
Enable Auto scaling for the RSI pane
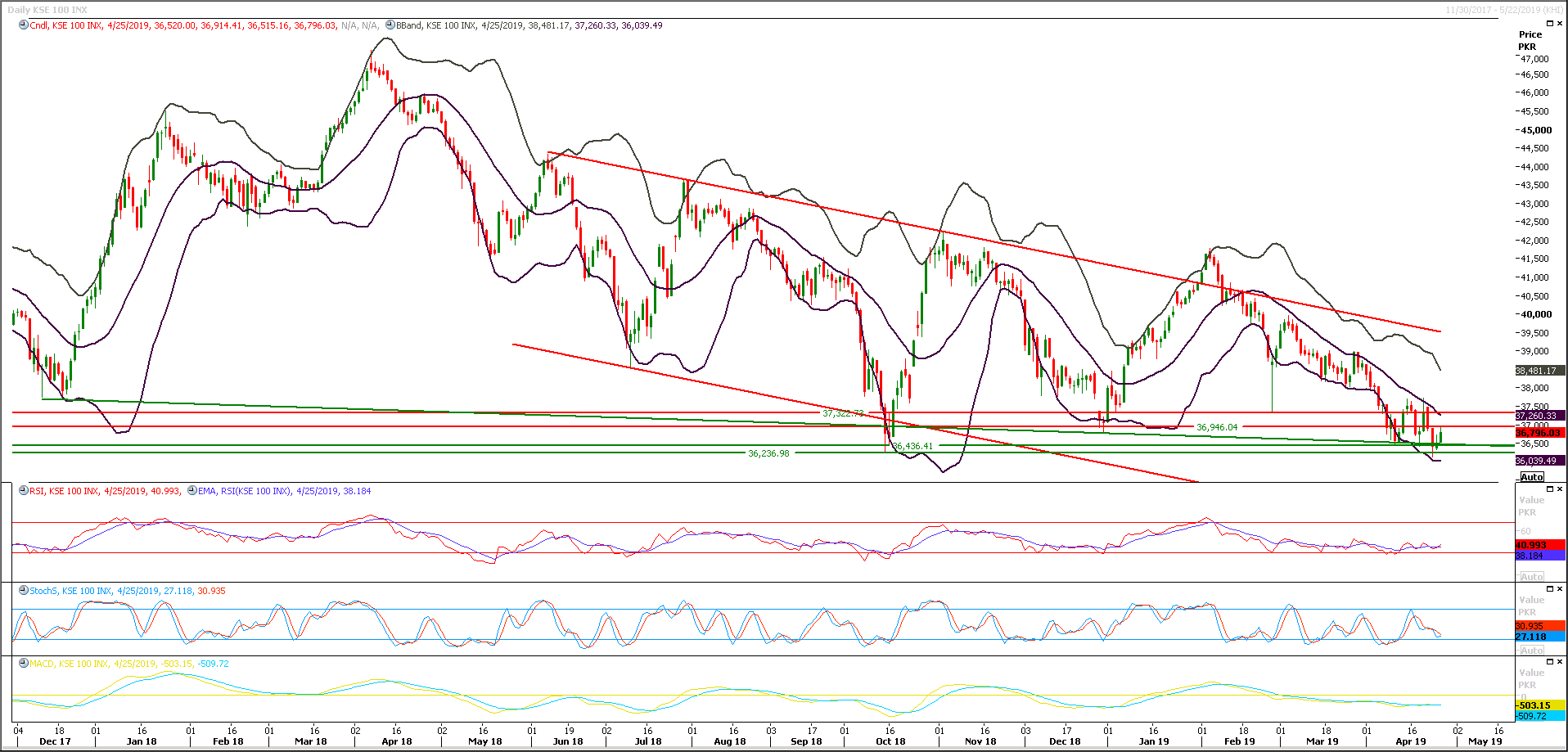tap(1532, 574)
